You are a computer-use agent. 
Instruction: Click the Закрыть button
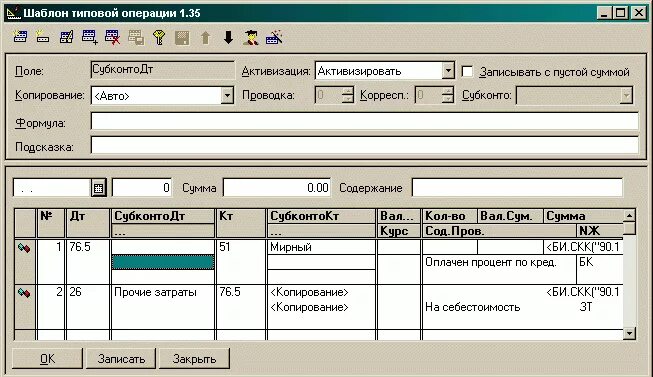coord(194,359)
